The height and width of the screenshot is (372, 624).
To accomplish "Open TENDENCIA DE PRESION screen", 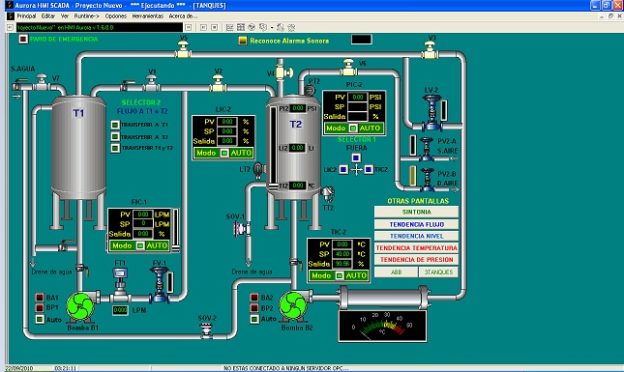I will pos(416,260).
